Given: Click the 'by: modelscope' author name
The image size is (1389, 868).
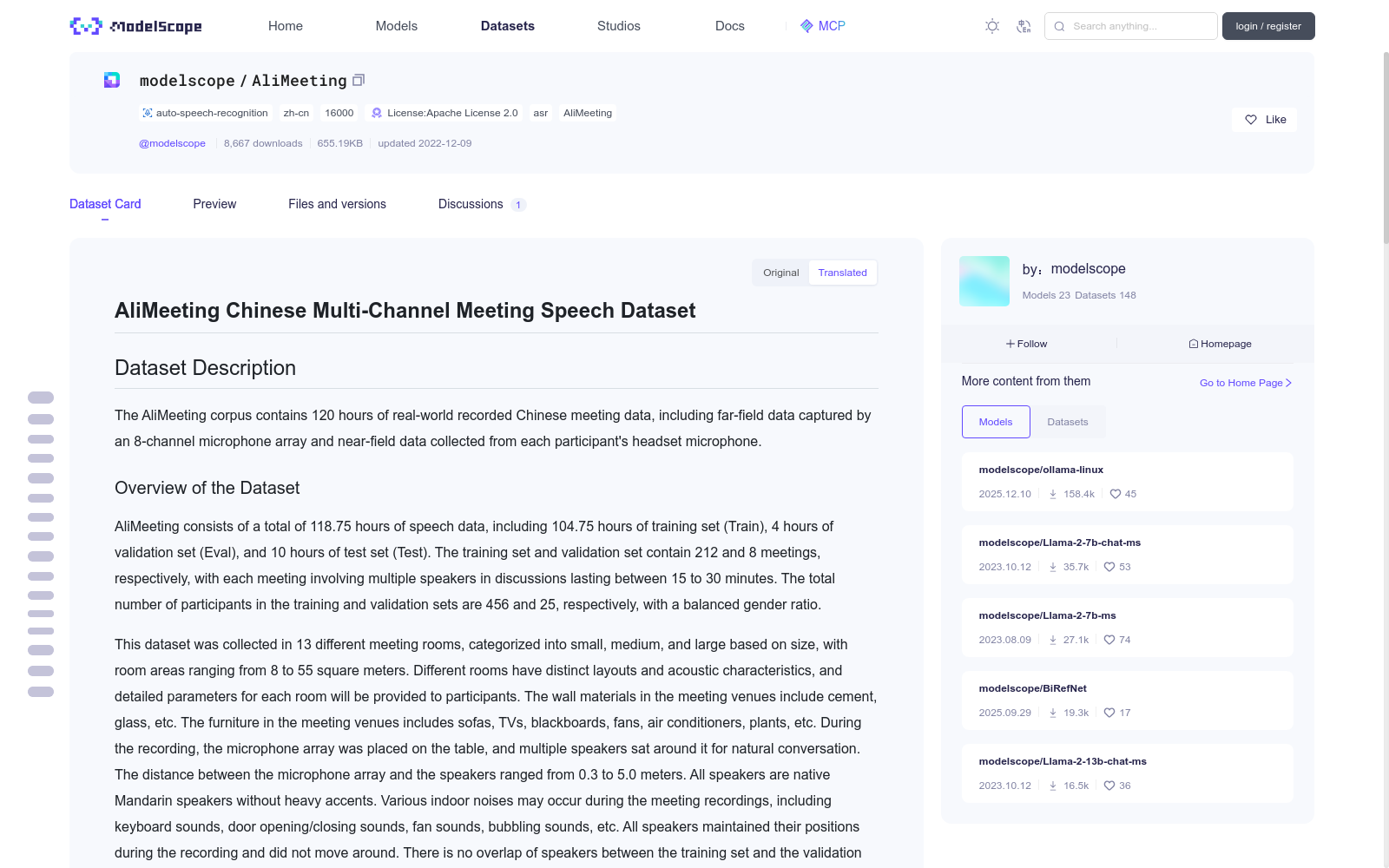Looking at the screenshot, I should tap(1074, 269).
